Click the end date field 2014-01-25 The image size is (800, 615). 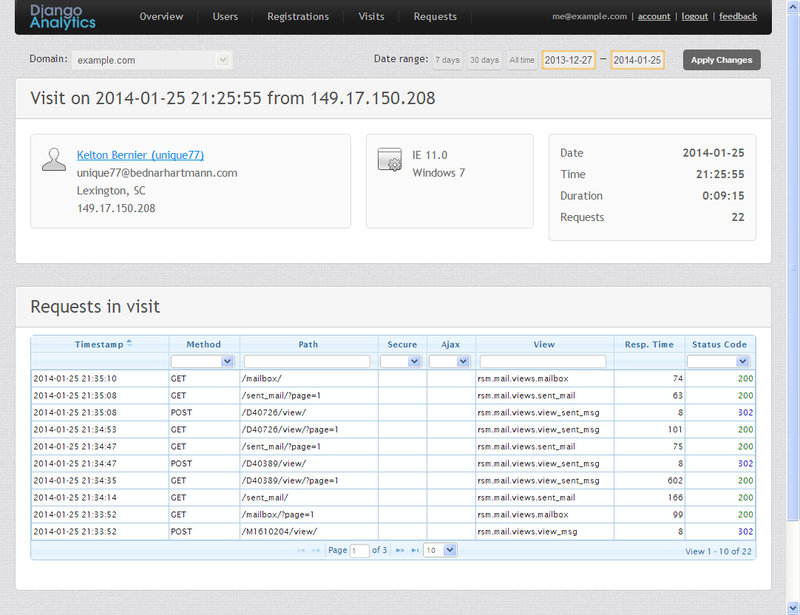pyautogui.click(x=637, y=60)
